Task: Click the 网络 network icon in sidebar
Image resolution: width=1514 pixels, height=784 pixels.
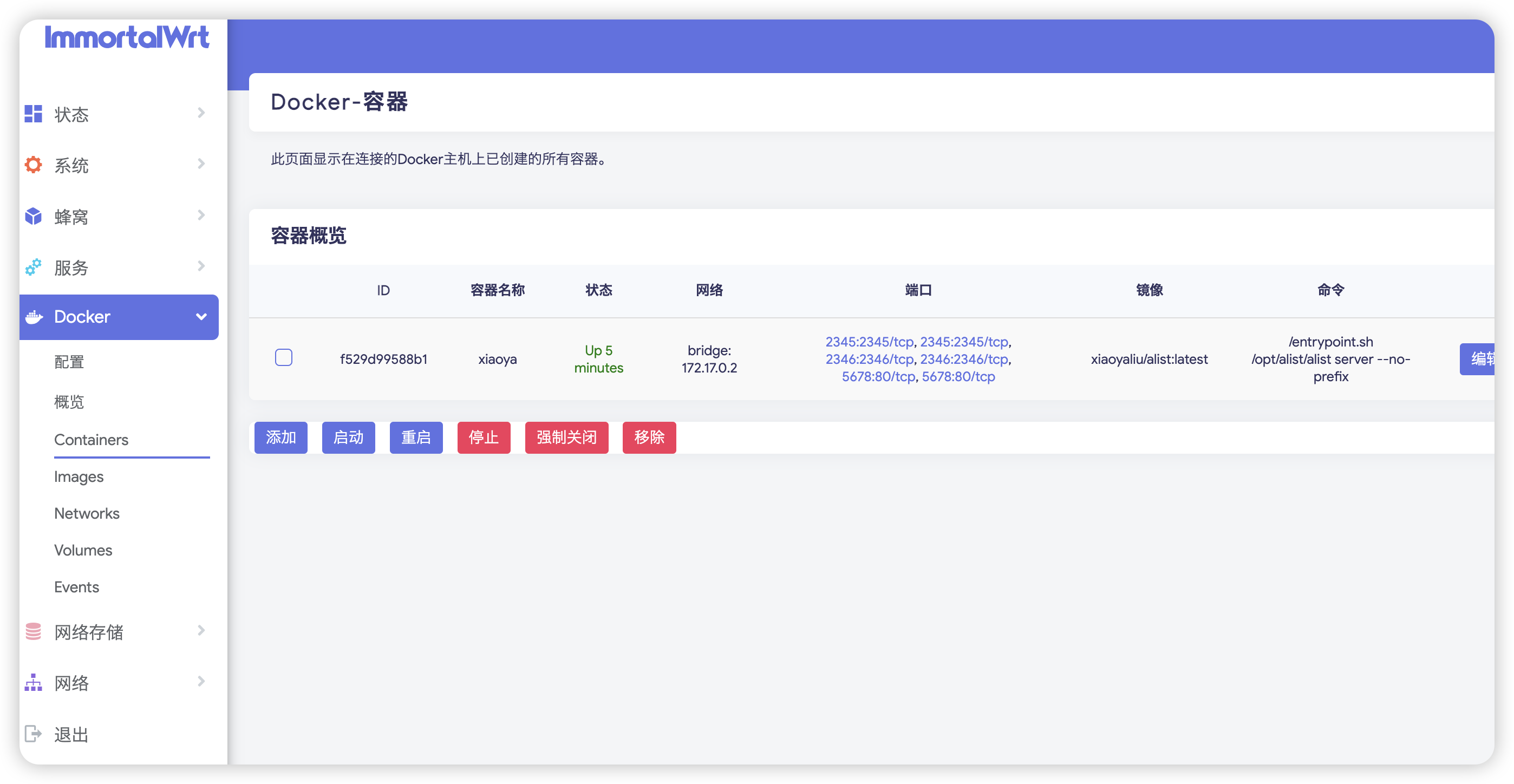Action: [x=33, y=682]
